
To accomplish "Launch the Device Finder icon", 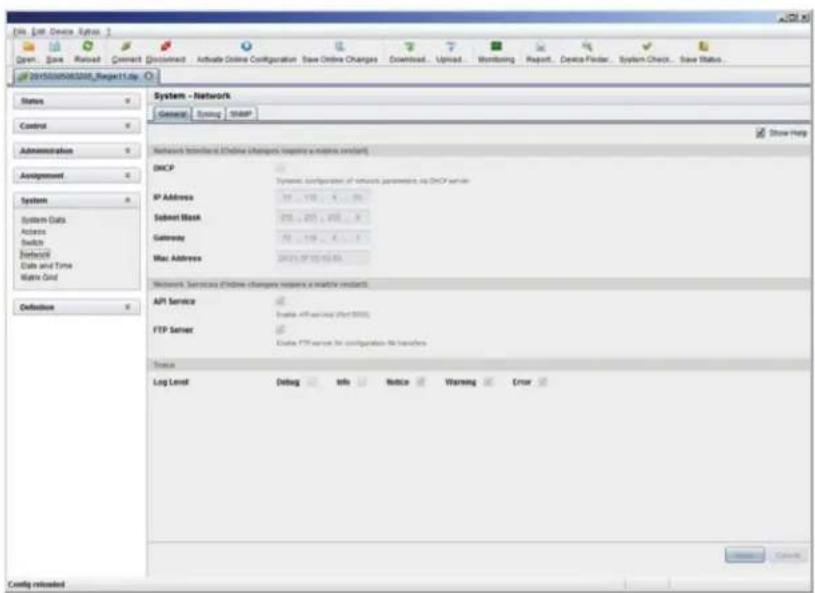I will (x=586, y=47).
